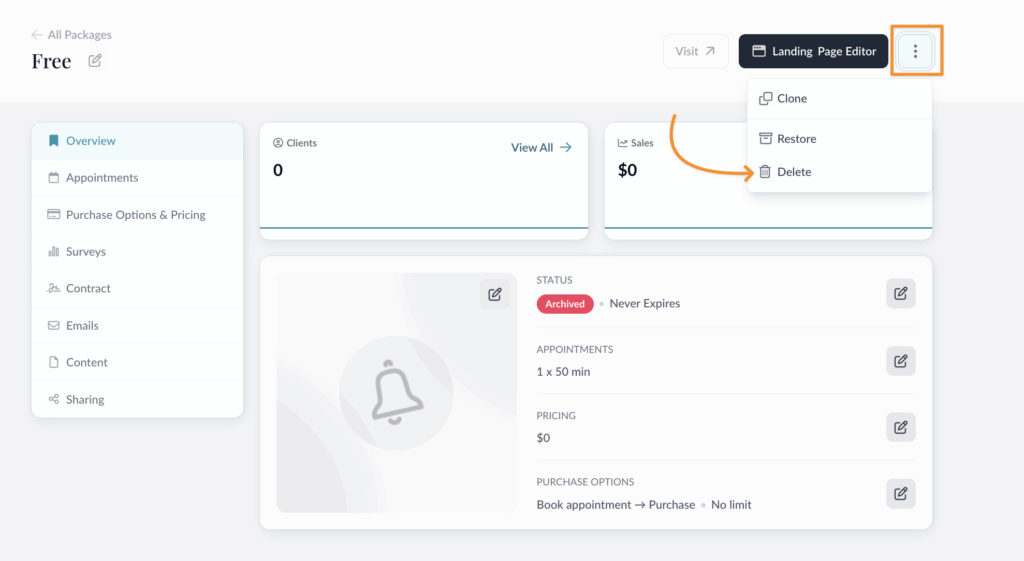Go to the Surveys sidebar tab
The image size is (1024, 561).
[x=85, y=252]
